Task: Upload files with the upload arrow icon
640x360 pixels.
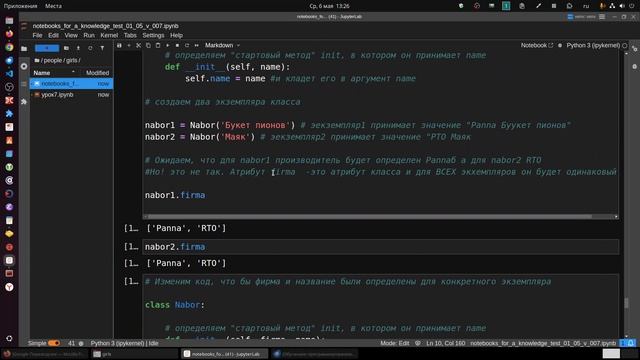Action: pos(78,48)
